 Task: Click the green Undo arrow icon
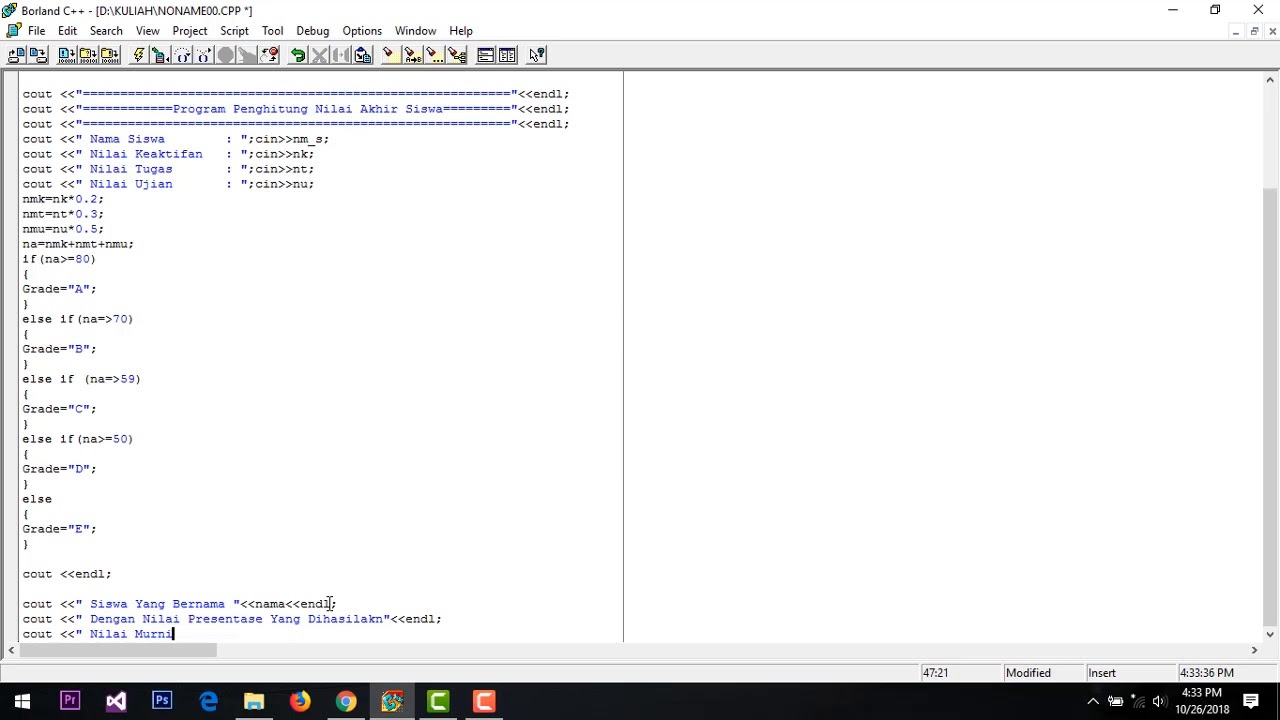coord(298,55)
